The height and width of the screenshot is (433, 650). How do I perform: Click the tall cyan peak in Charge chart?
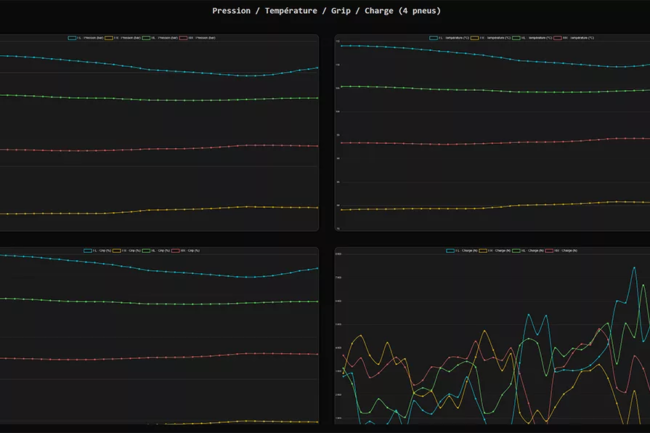click(x=633, y=268)
